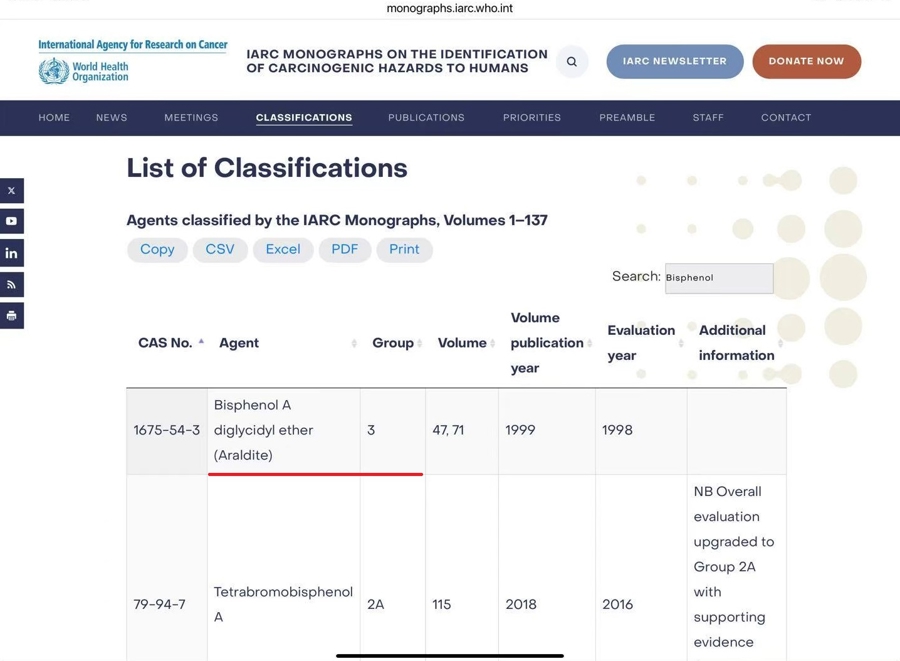The height and width of the screenshot is (661, 900).
Task: Click the printer icon in the sidebar
Action: [12, 316]
